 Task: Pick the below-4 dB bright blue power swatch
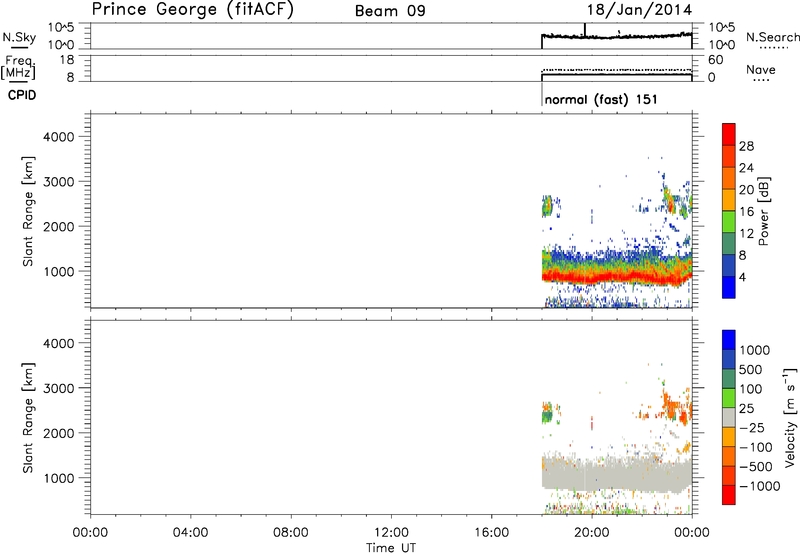click(x=729, y=288)
